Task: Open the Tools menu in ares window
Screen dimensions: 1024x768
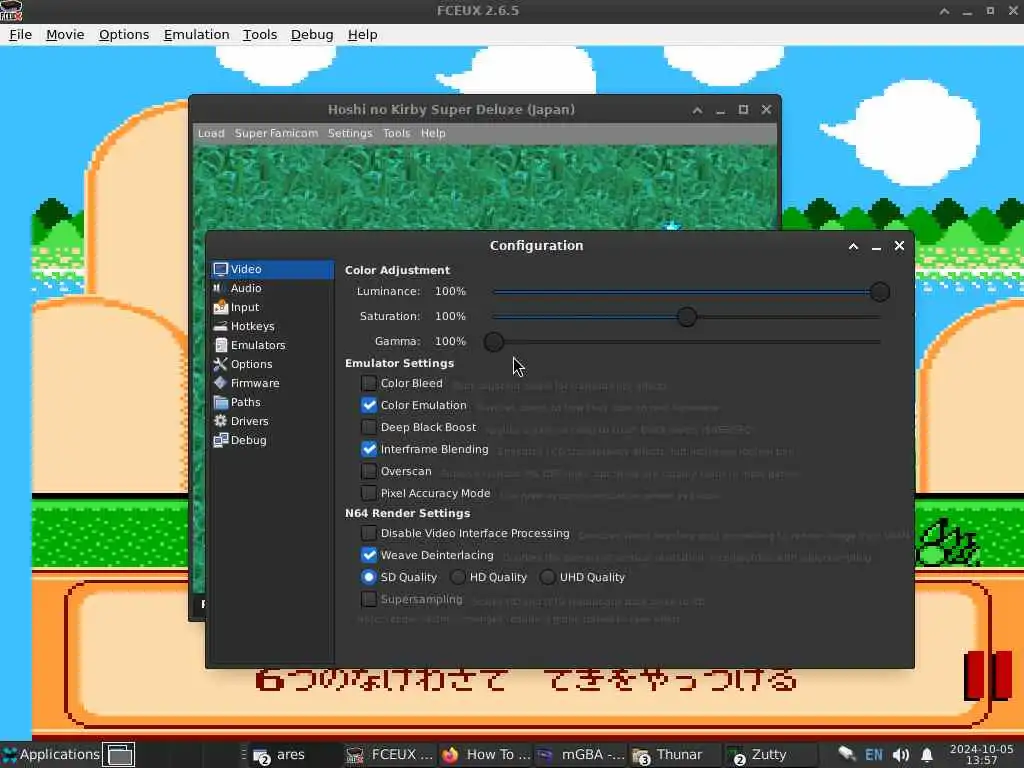Action: click(x=396, y=133)
